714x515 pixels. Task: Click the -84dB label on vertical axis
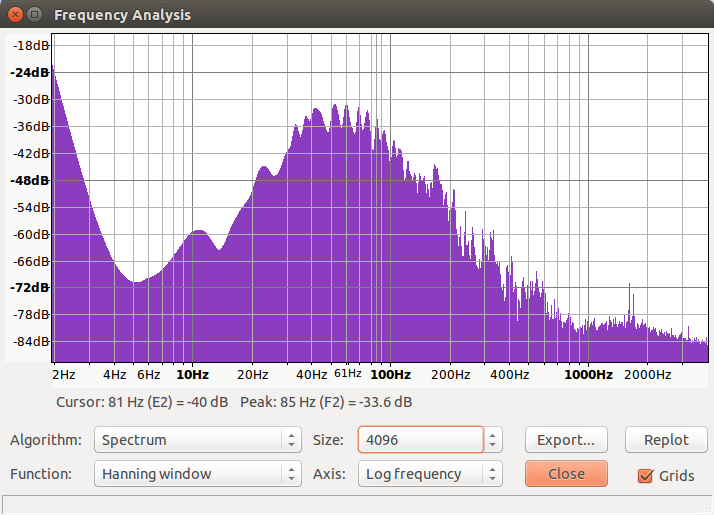(31, 342)
